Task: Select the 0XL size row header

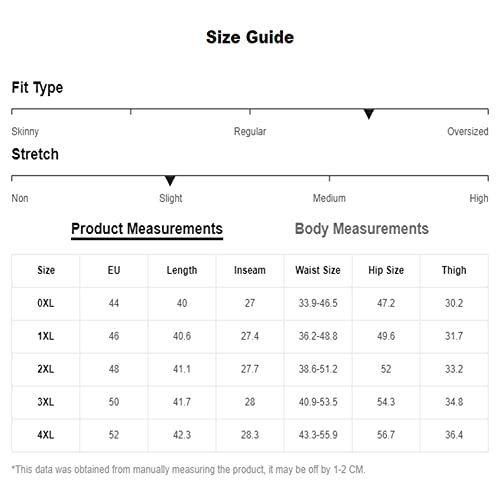Action: pyautogui.click(x=46, y=303)
